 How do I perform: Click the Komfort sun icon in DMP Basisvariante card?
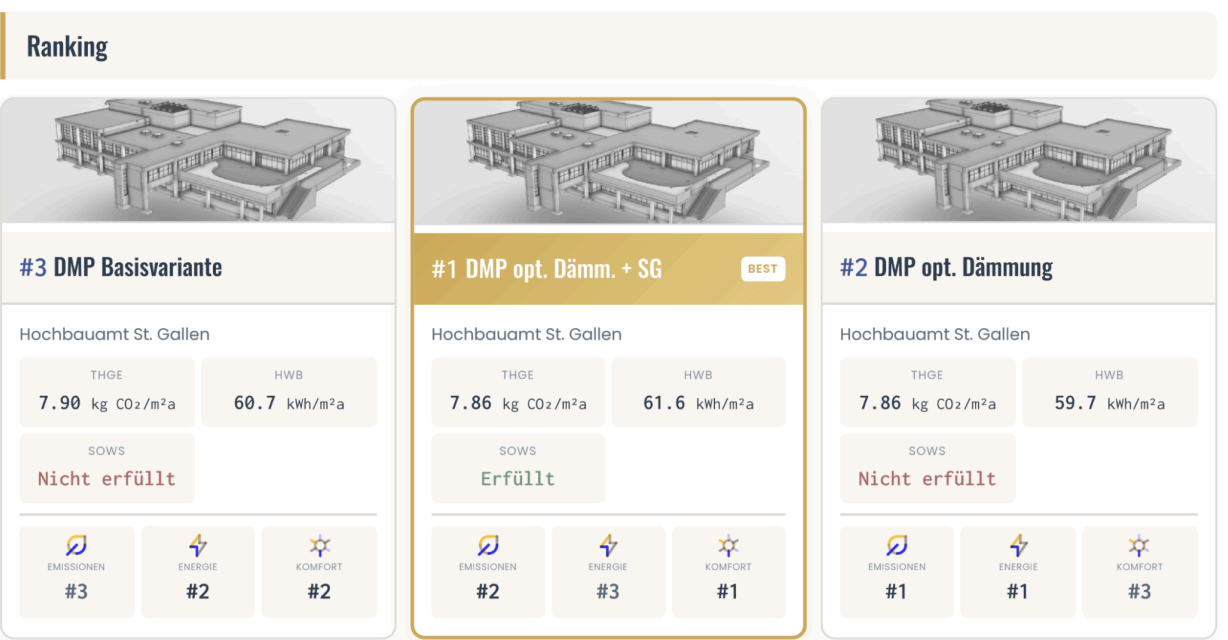click(319, 545)
